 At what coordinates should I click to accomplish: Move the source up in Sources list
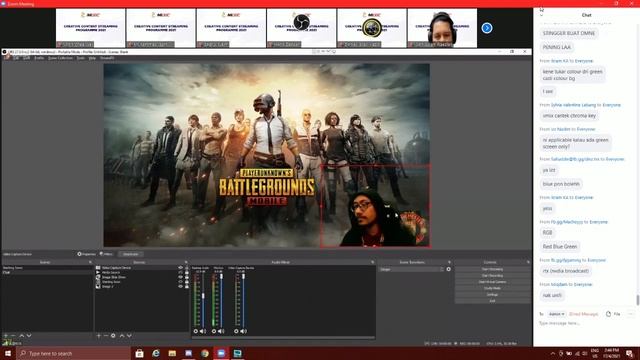coord(122,336)
